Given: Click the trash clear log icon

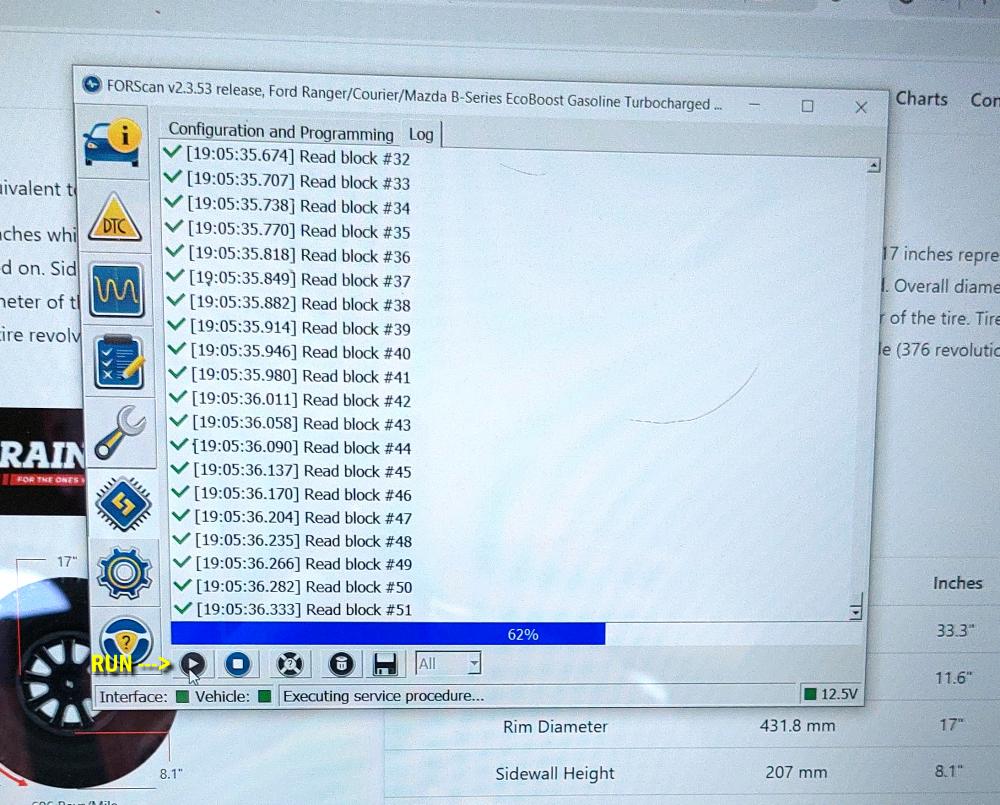Looking at the screenshot, I should (x=341, y=664).
